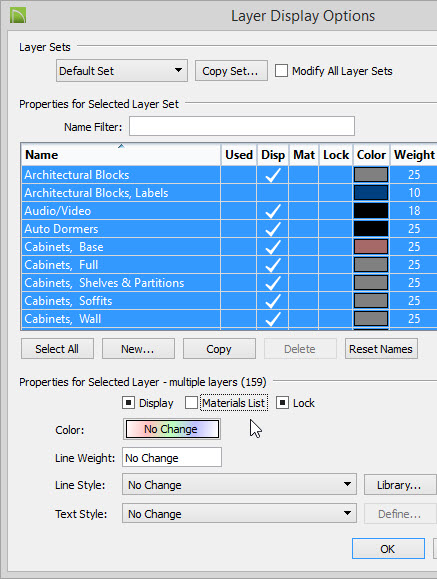Image resolution: width=437 pixels, height=579 pixels.
Task: Toggle Disp checkmark for Architectural Blocks layer
Action: [273, 175]
